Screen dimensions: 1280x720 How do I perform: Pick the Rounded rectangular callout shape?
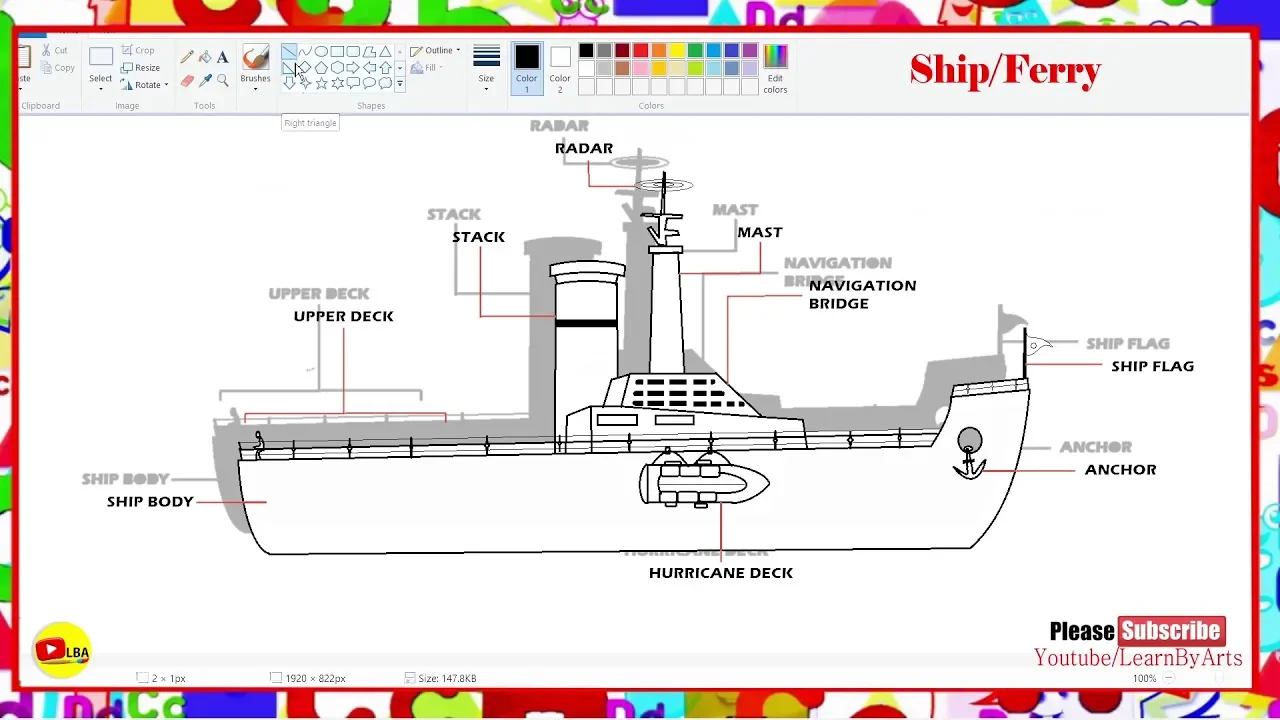point(353,83)
